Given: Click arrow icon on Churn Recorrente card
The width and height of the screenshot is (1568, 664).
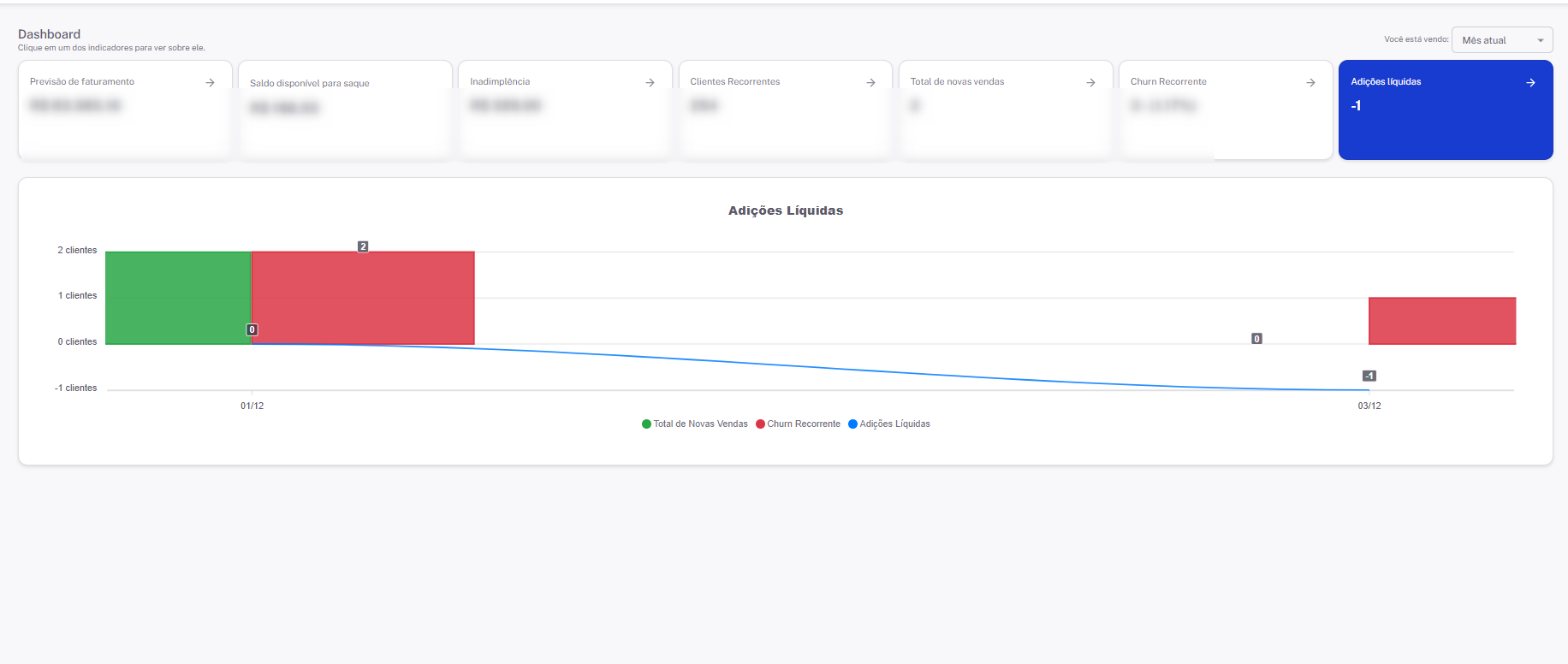Looking at the screenshot, I should (1310, 83).
